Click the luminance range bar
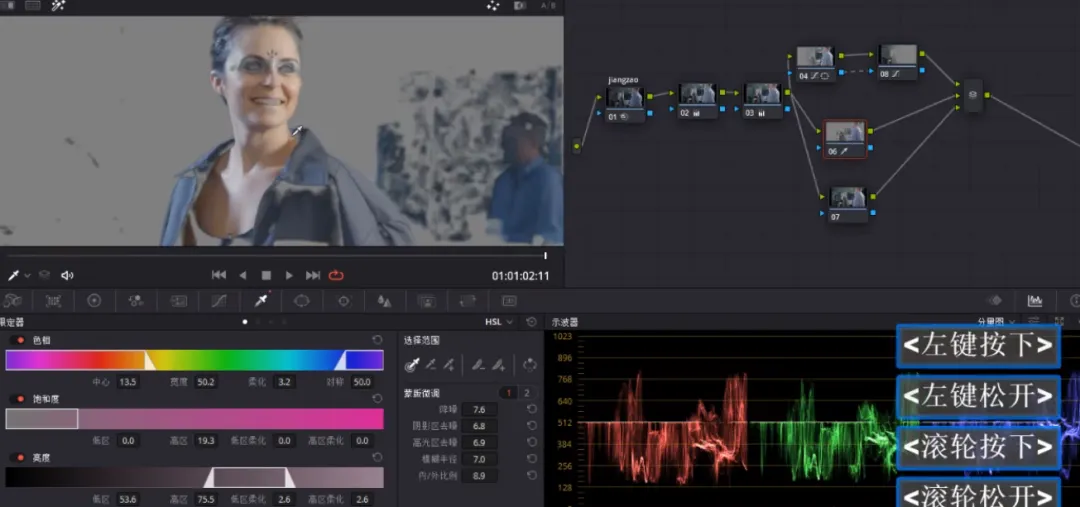 pyautogui.click(x=194, y=477)
